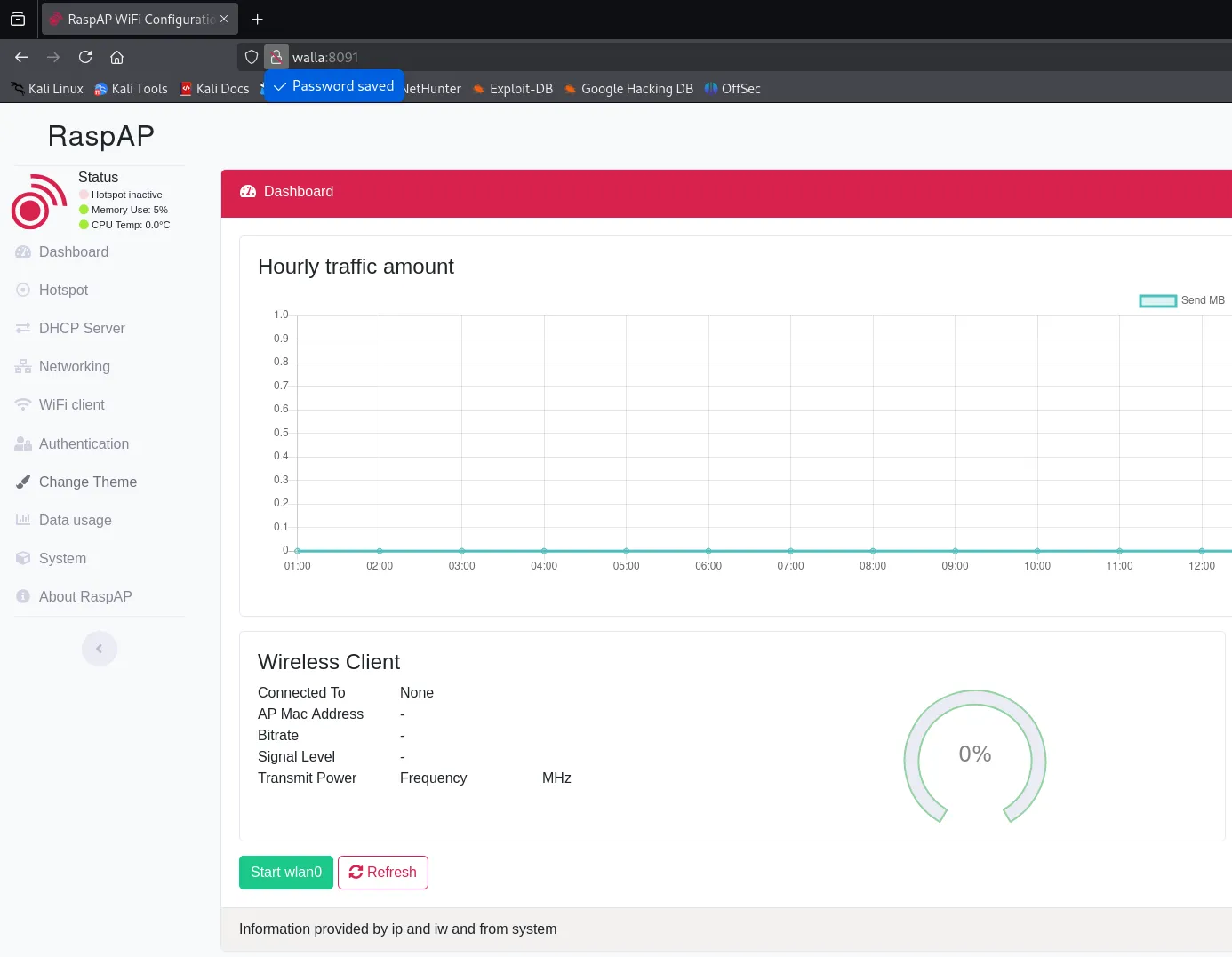Viewport: 1232px width, 957px height.
Task: Click the 'AP Mac Address' label
Action: (x=310, y=714)
